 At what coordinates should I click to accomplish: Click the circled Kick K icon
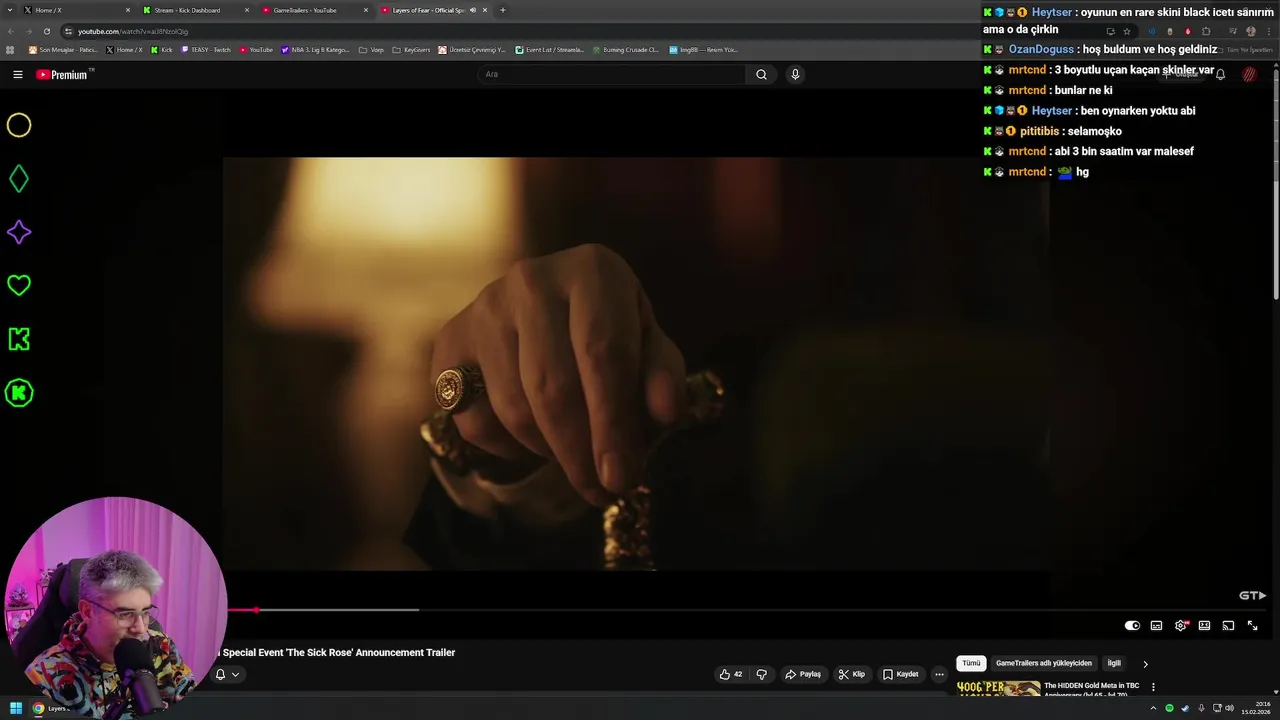[x=19, y=393]
